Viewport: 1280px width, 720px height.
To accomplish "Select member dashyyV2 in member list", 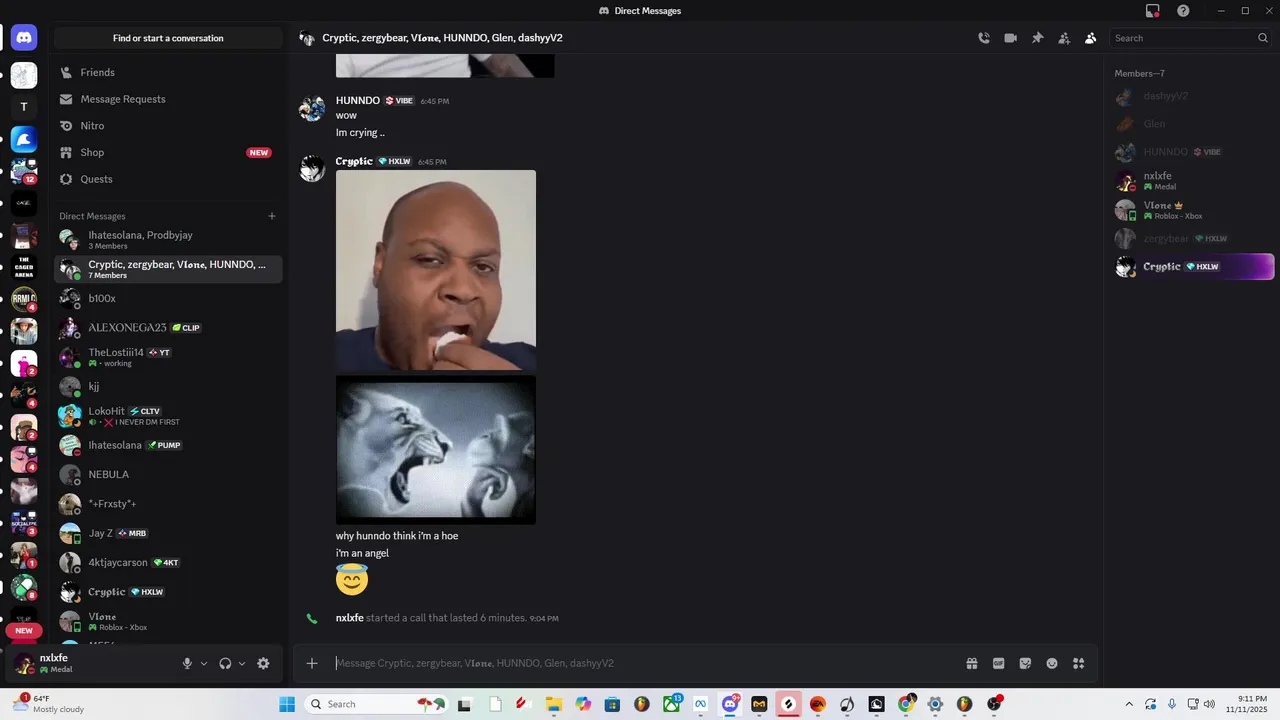I will (1193, 96).
